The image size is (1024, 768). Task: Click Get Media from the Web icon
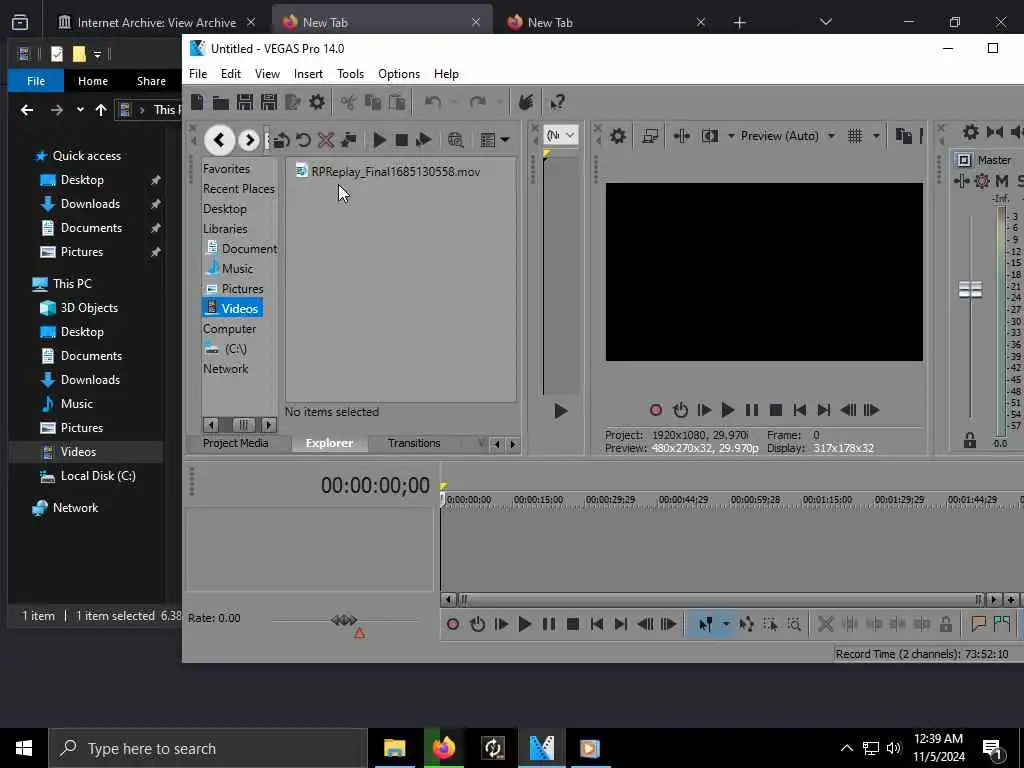pos(456,140)
